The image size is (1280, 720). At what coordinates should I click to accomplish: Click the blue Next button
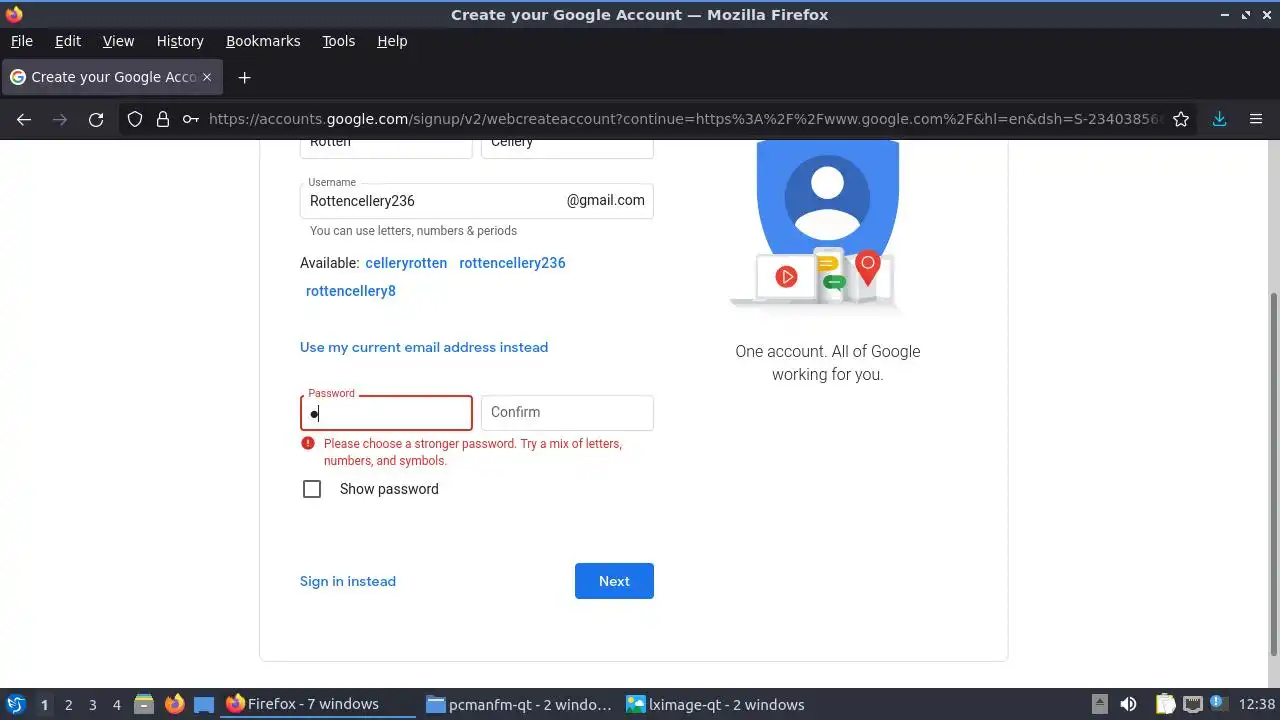(614, 581)
